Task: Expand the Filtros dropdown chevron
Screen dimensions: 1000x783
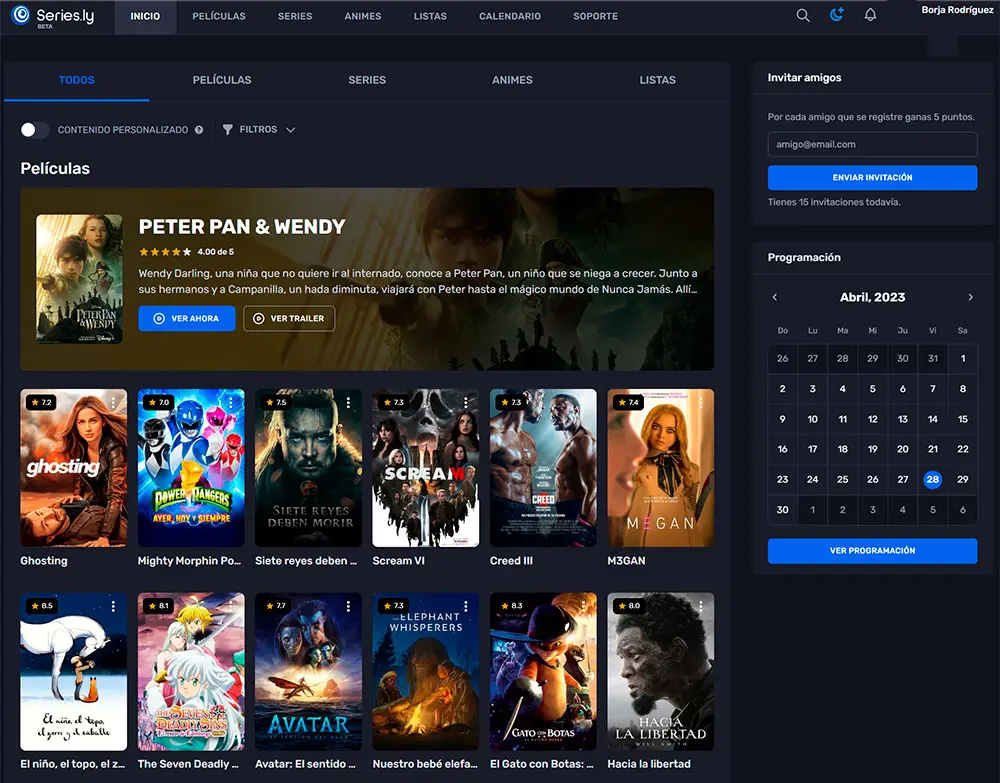Action: tap(291, 129)
